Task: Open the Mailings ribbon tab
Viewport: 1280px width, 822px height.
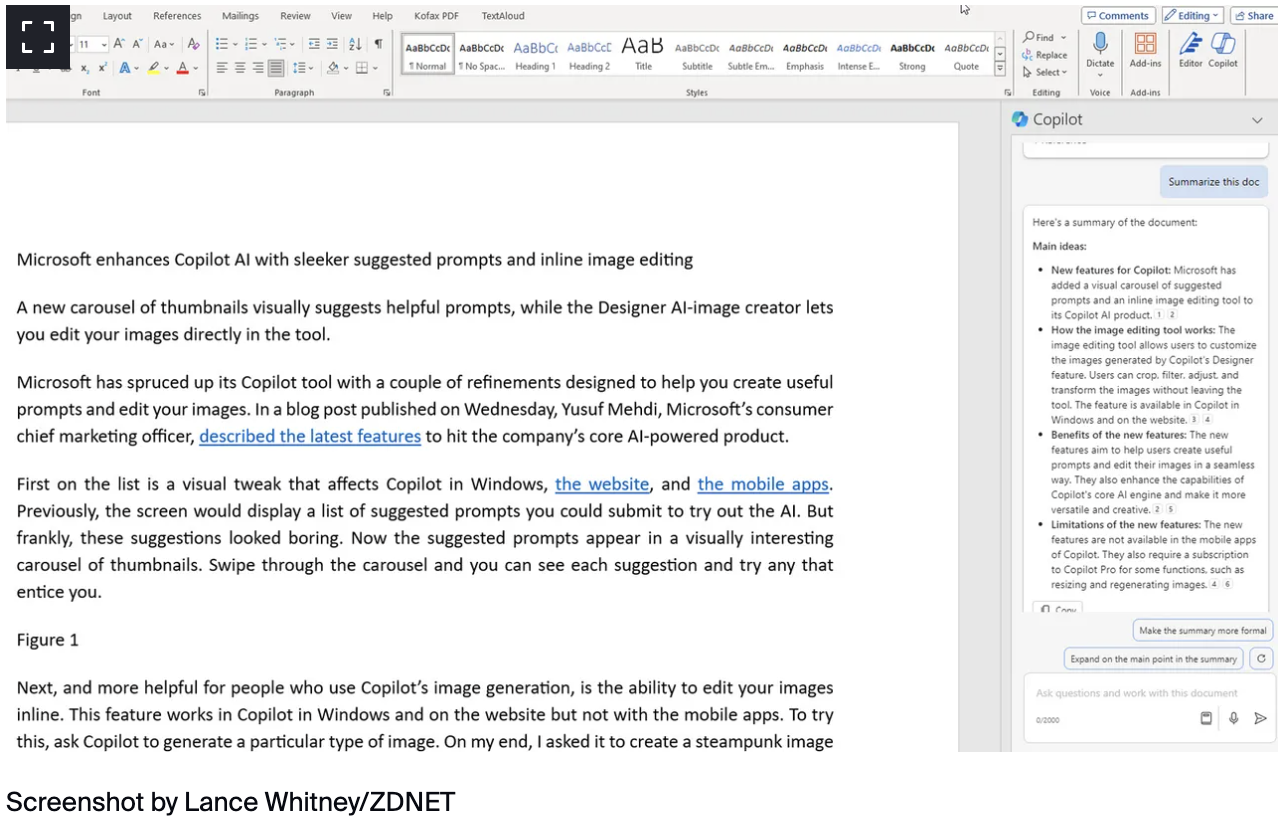Action: pyautogui.click(x=240, y=16)
